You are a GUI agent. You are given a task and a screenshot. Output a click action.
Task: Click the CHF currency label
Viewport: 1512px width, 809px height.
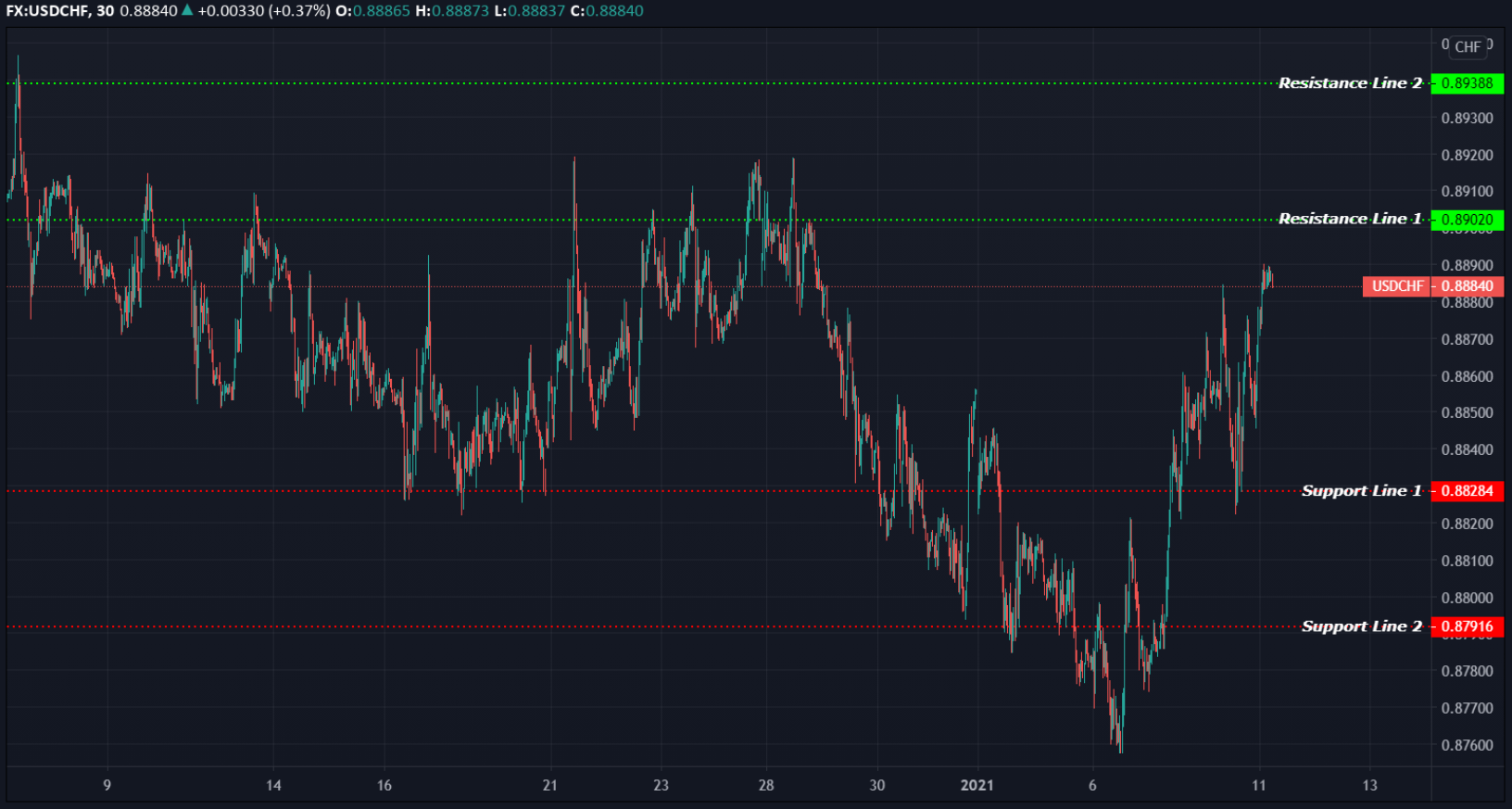tap(1468, 46)
